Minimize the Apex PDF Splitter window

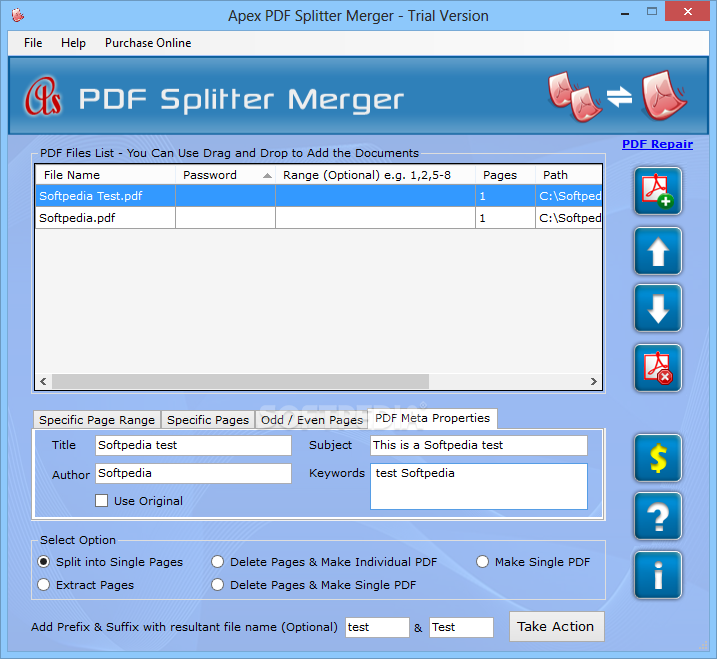click(625, 13)
